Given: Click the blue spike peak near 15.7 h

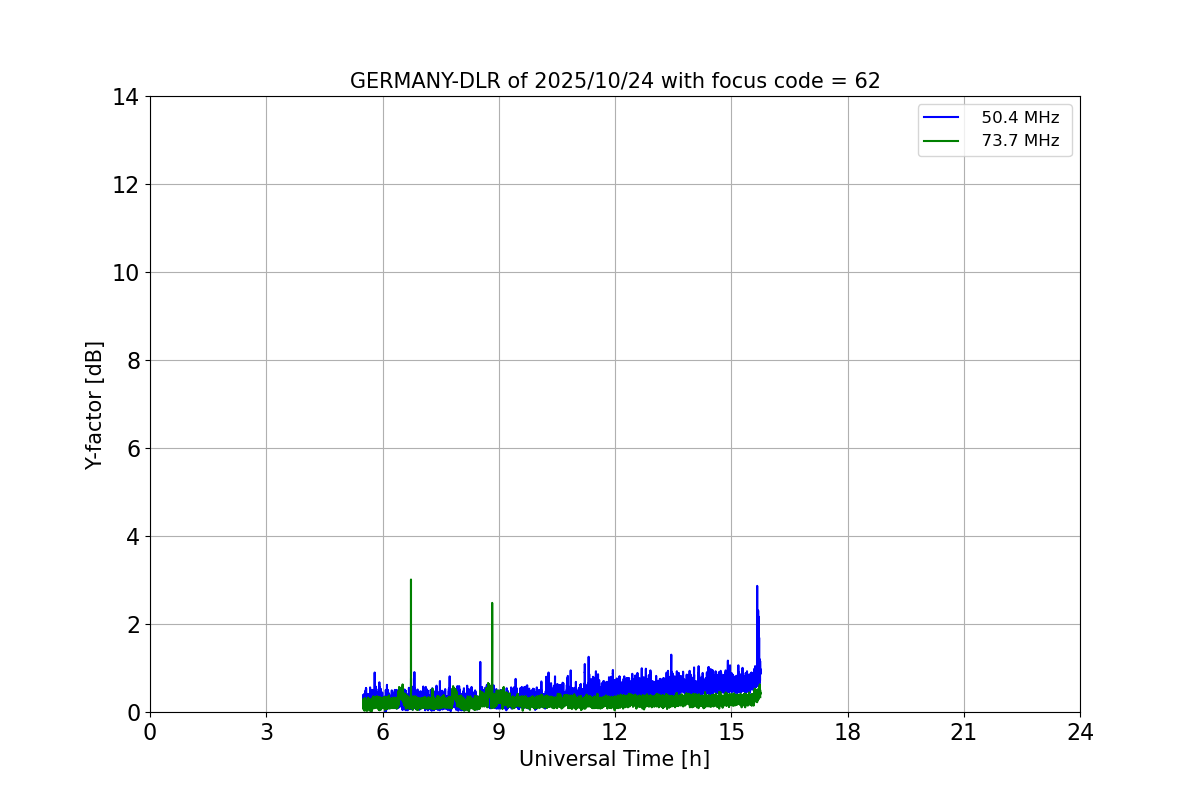Looking at the screenshot, I should click(757, 587).
